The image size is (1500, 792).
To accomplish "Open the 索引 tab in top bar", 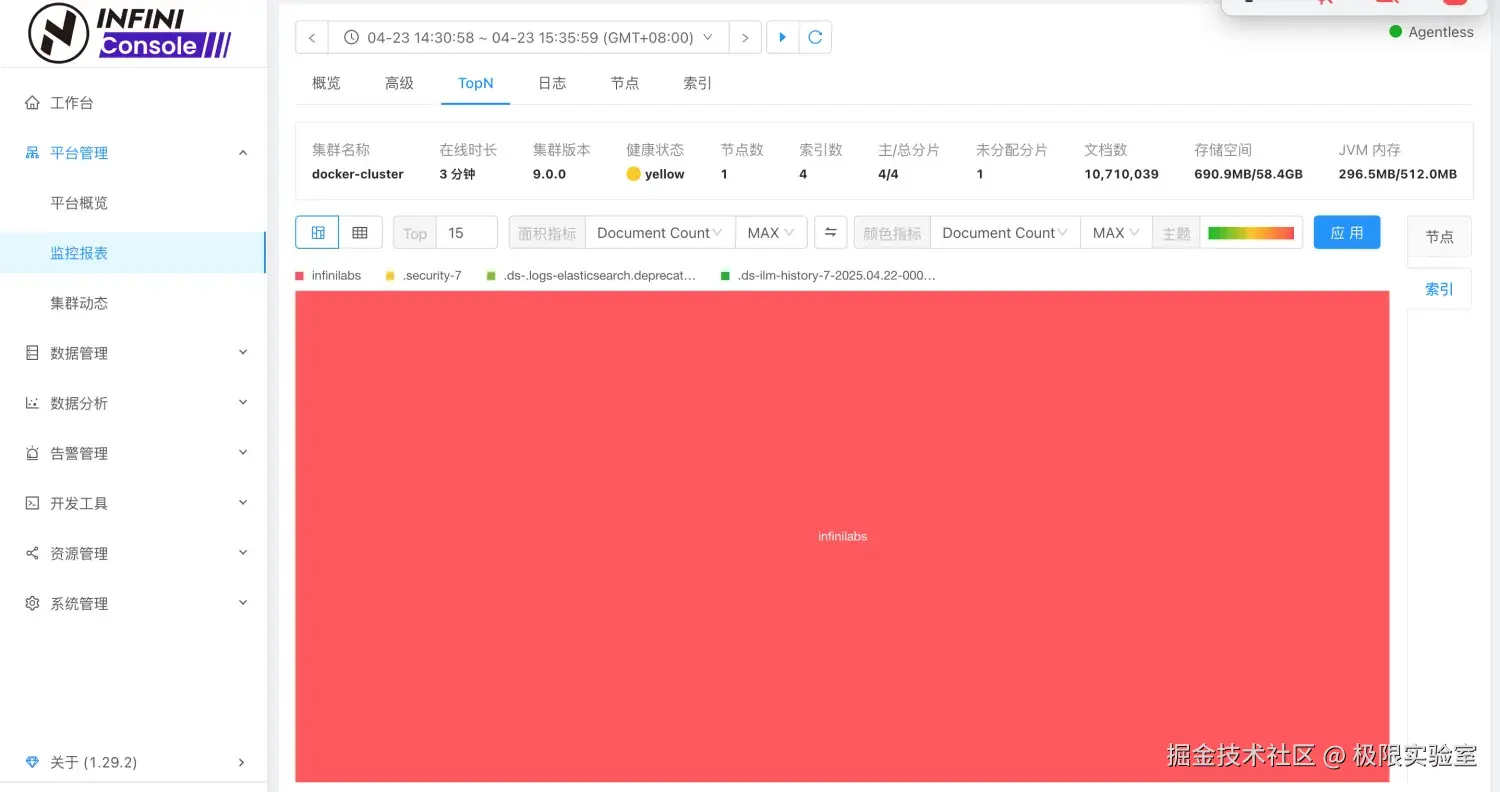I will (698, 83).
